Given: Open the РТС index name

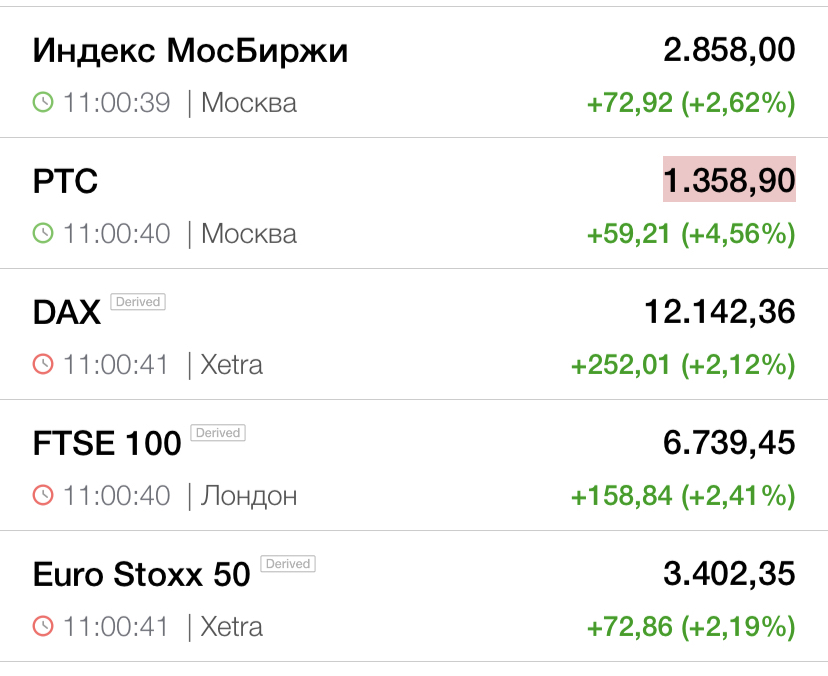Looking at the screenshot, I should (x=65, y=181).
